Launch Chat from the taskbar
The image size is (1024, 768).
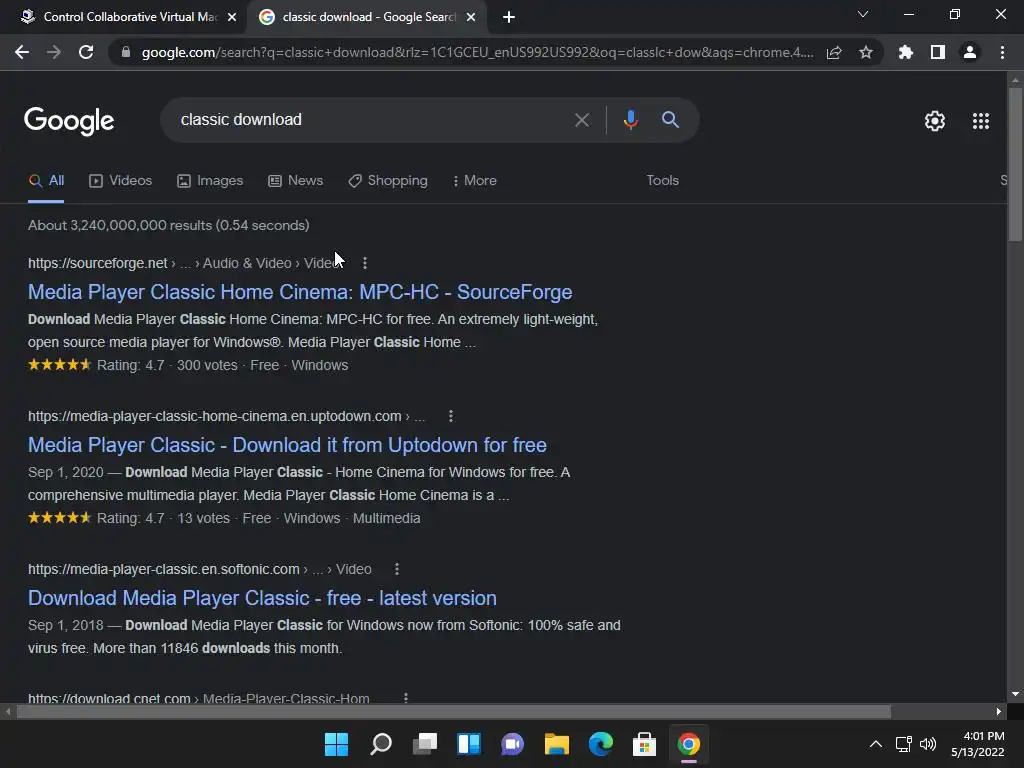(x=513, y=744)
